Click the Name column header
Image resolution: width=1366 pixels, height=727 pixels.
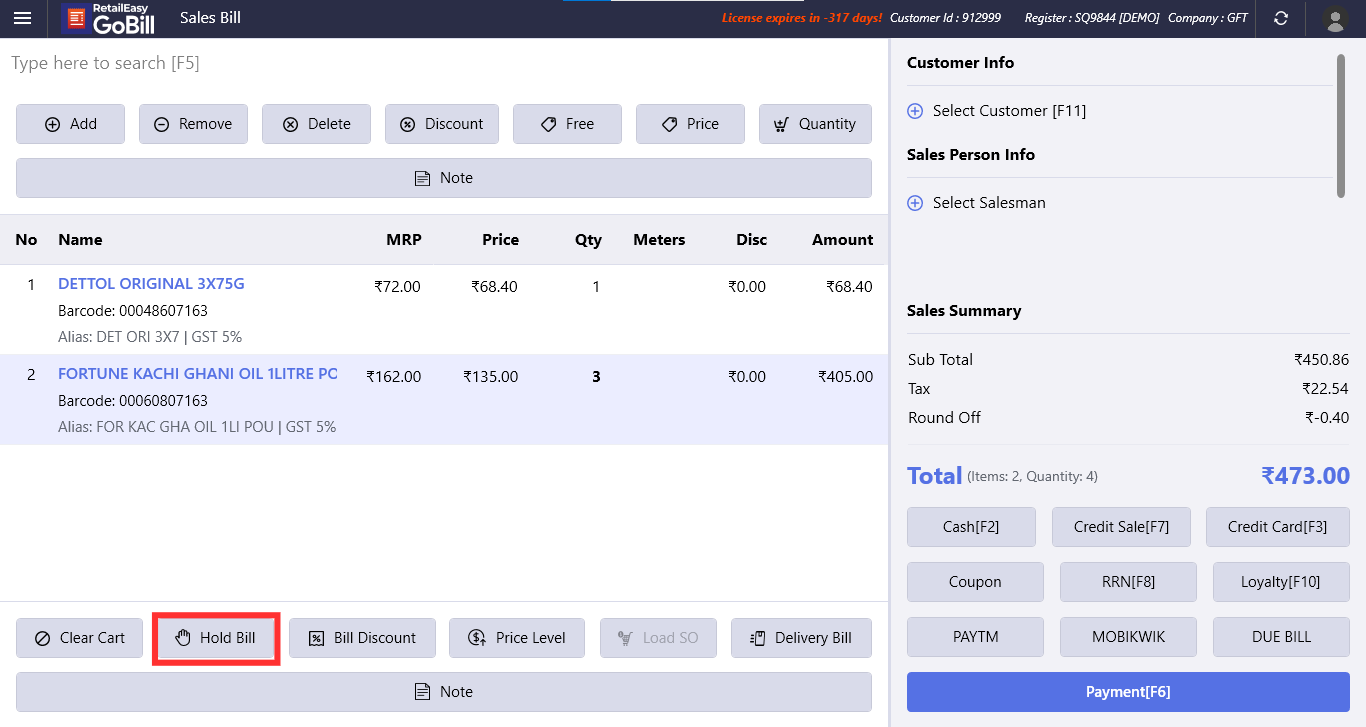tap(80, 240)
